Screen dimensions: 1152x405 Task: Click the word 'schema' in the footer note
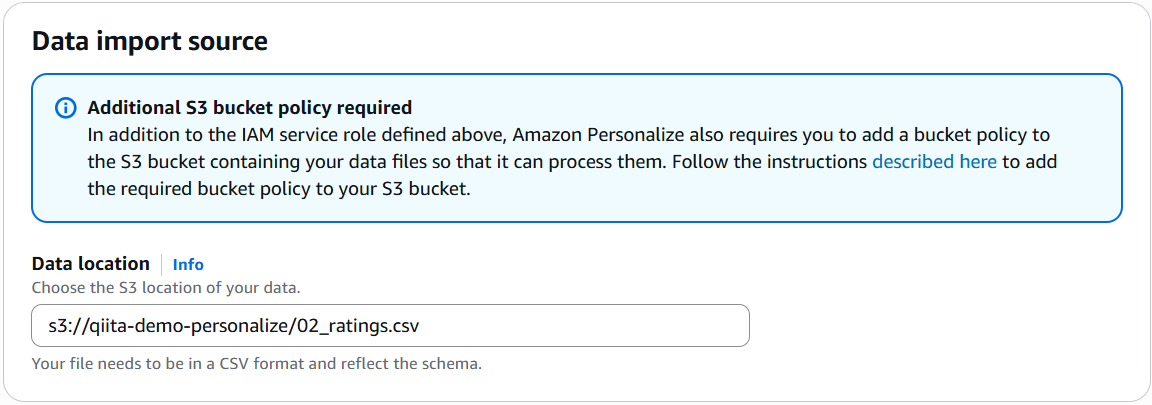coord(453,363)
